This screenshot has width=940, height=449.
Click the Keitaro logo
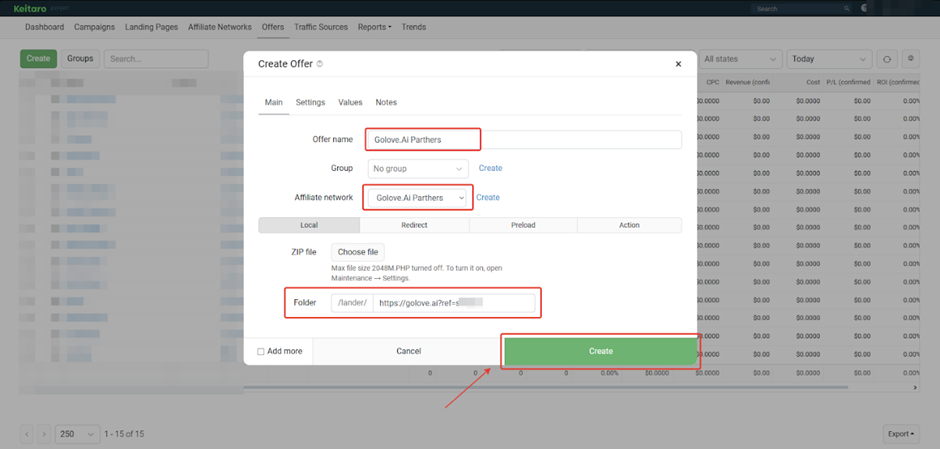coord(28,8)
